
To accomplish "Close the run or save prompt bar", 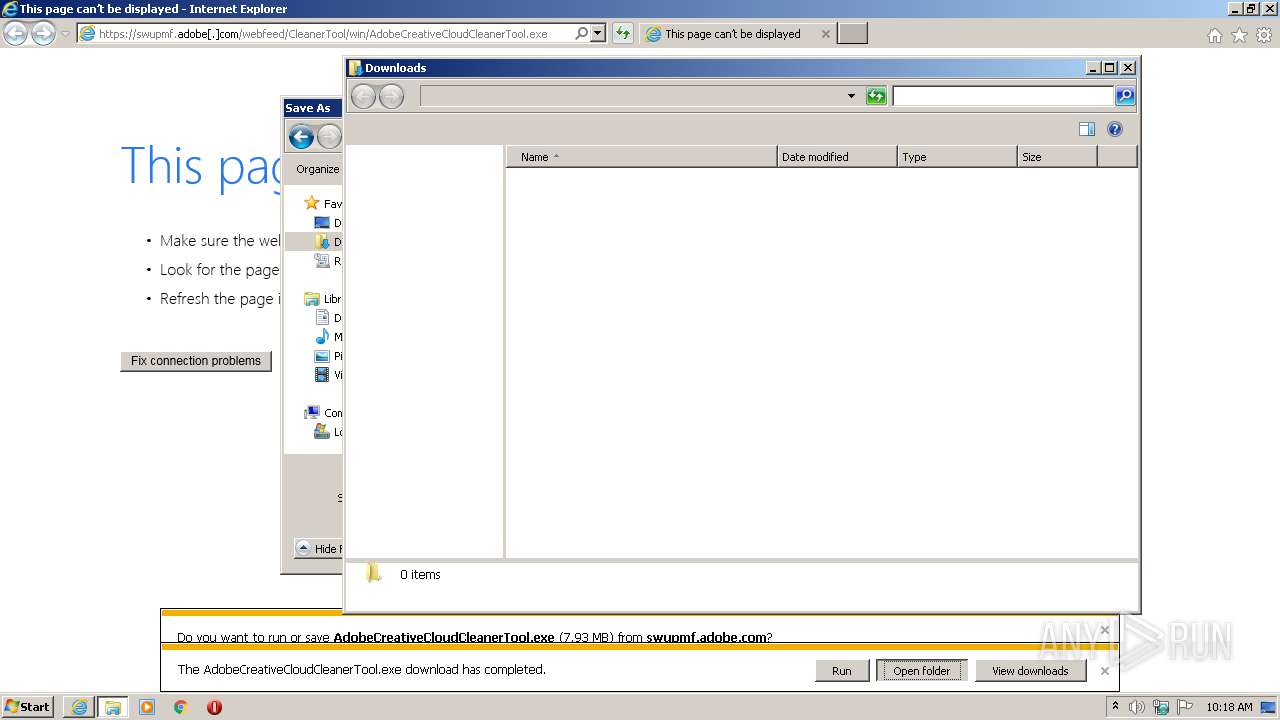I will (x=1105, y=630).
